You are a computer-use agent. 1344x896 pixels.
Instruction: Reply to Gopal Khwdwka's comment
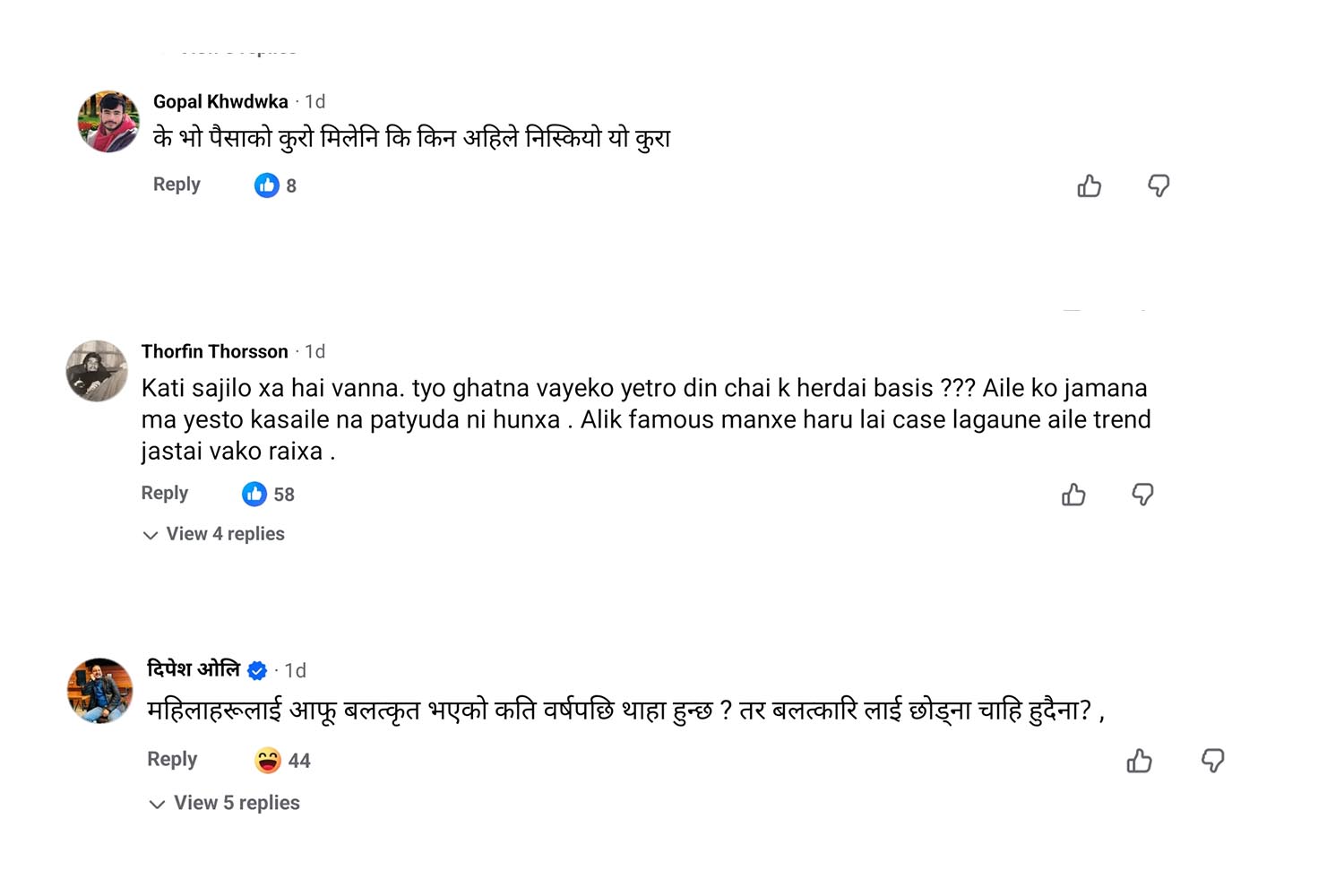pyautogui.click(x=177, y=185)
